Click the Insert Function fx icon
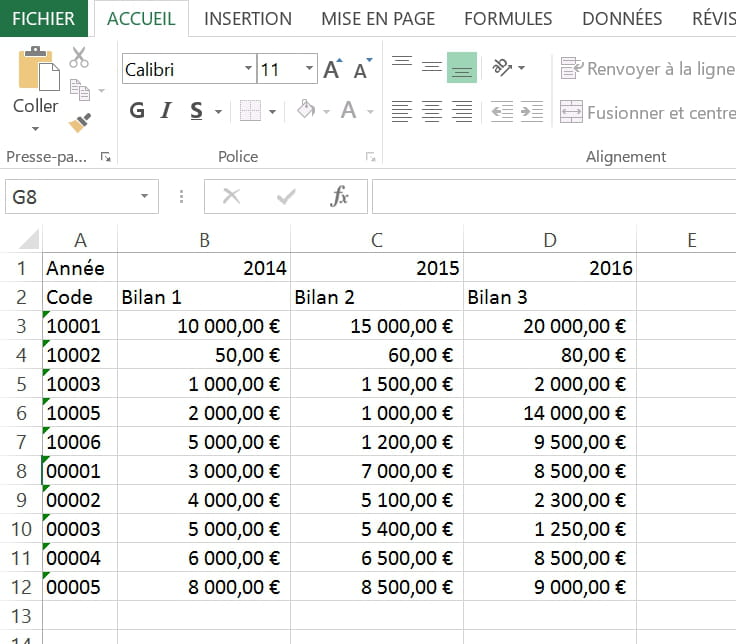 pos(339,197)
